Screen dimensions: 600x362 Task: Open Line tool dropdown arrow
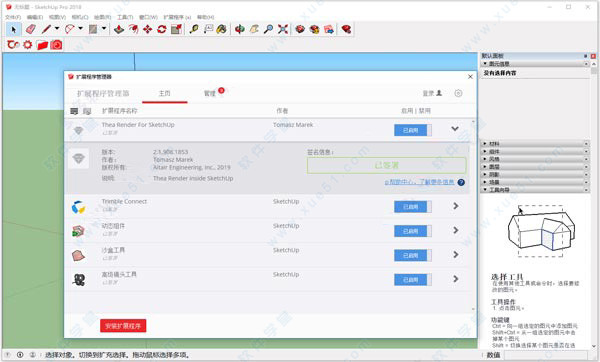click(57, 29)
